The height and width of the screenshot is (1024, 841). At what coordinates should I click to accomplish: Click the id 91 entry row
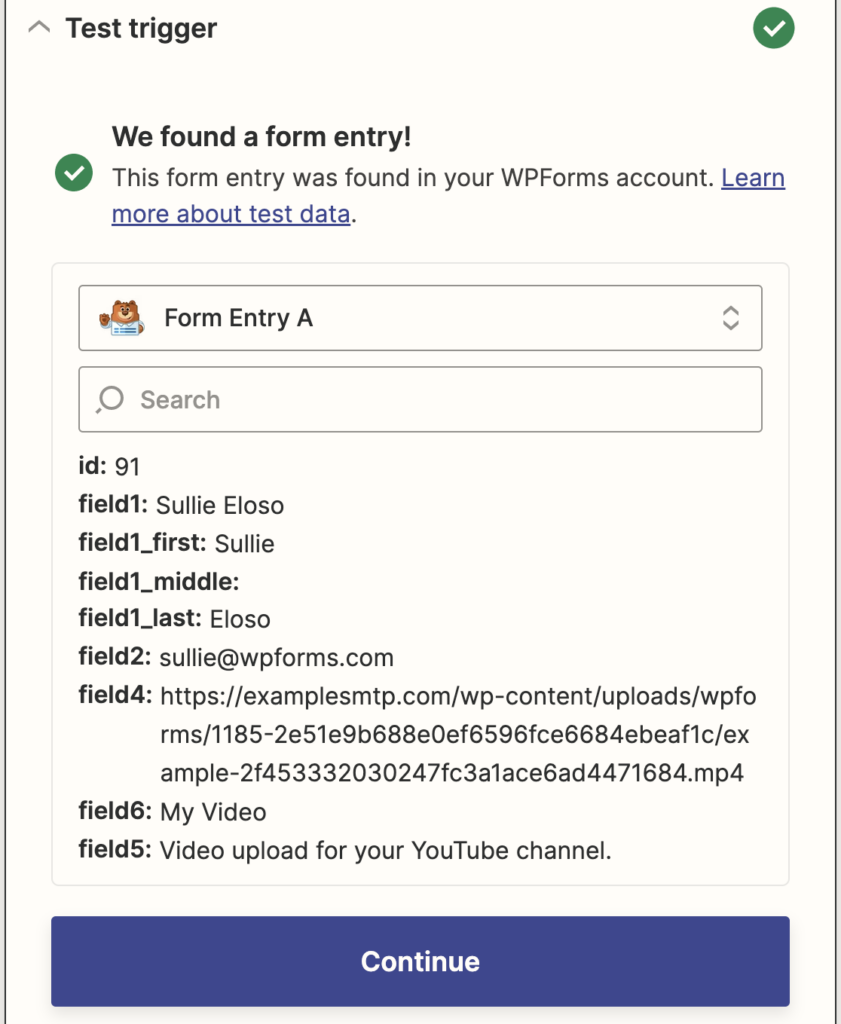105,465
